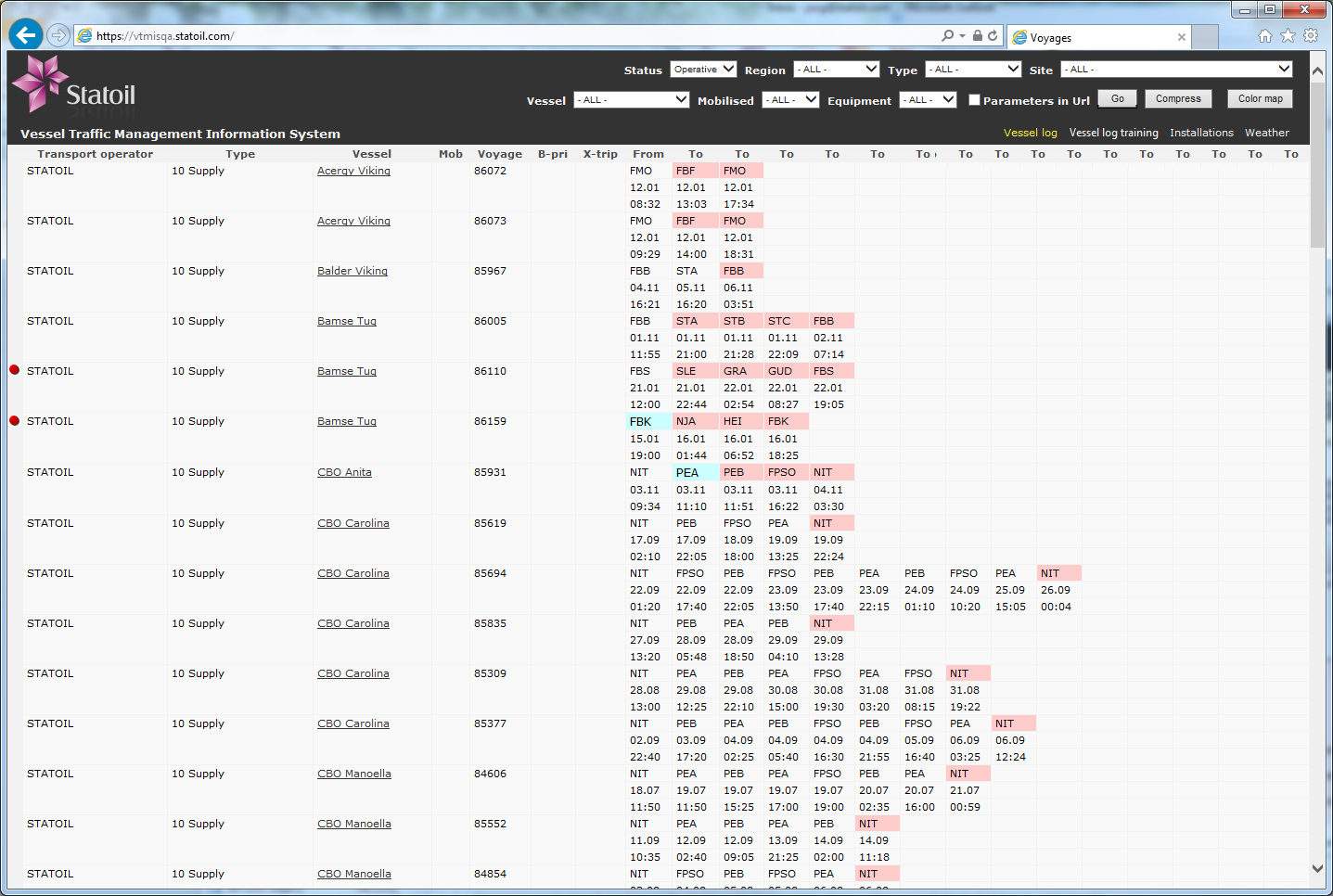Image resolution: width=1333 pixels, height=896 pixels.
Task: Open CBO Carolina link for voyage 85619
Action: click(x=353, y=523)
